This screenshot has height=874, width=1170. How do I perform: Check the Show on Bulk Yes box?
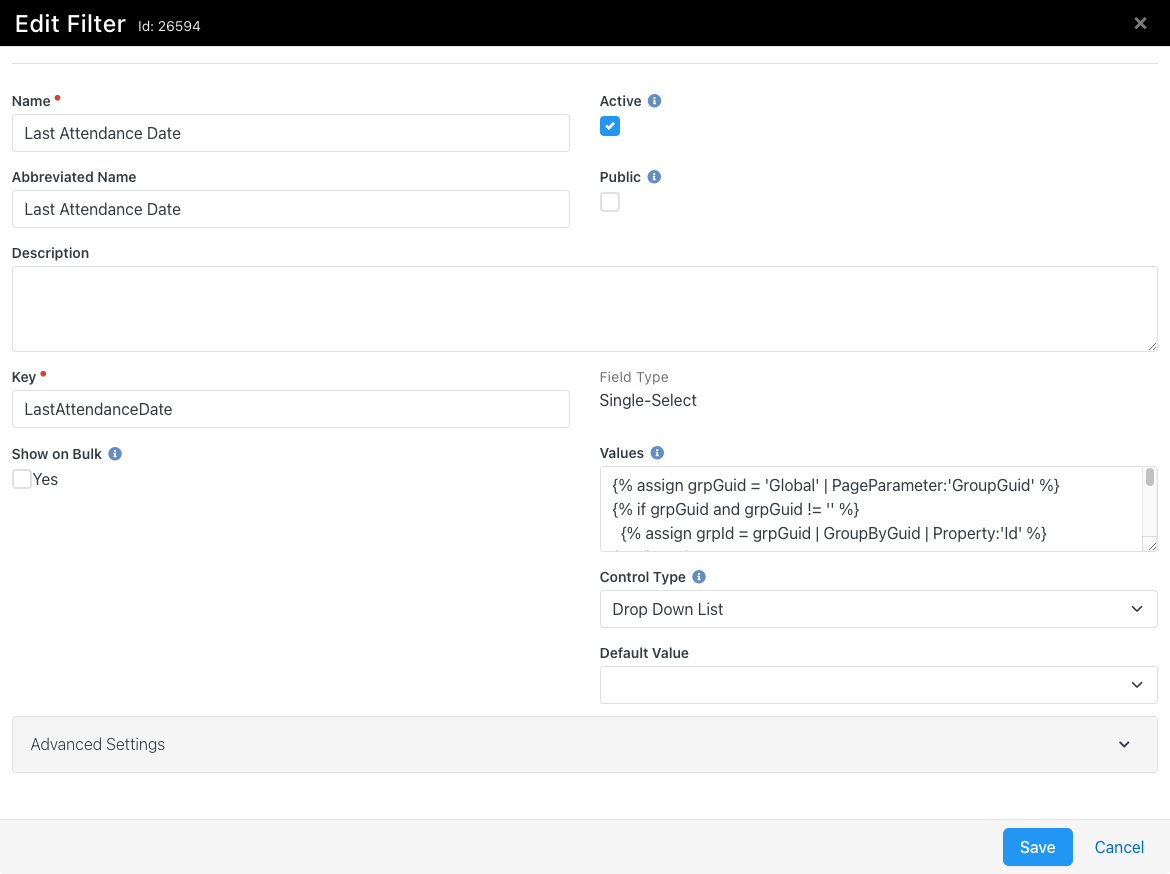[x=22, y=479]
